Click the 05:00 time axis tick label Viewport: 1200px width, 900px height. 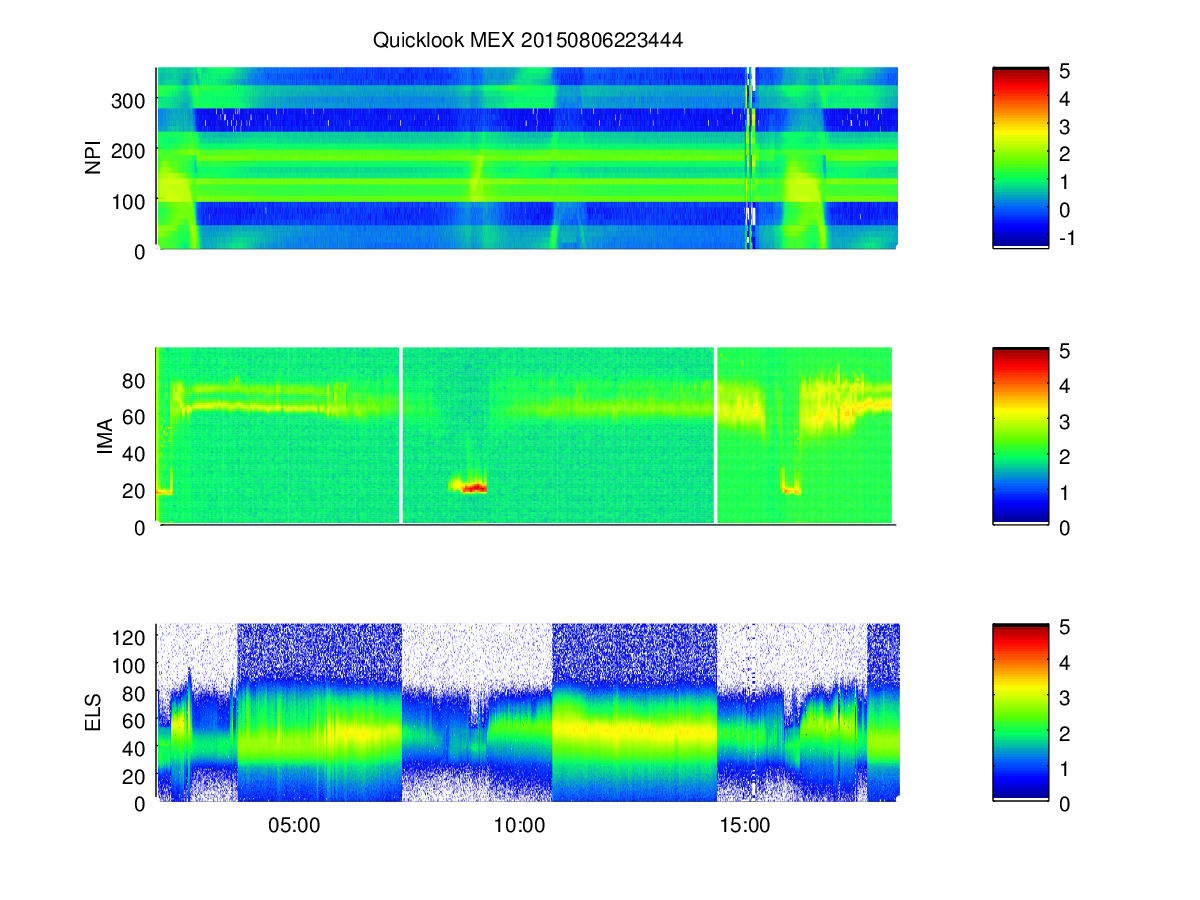296,826
